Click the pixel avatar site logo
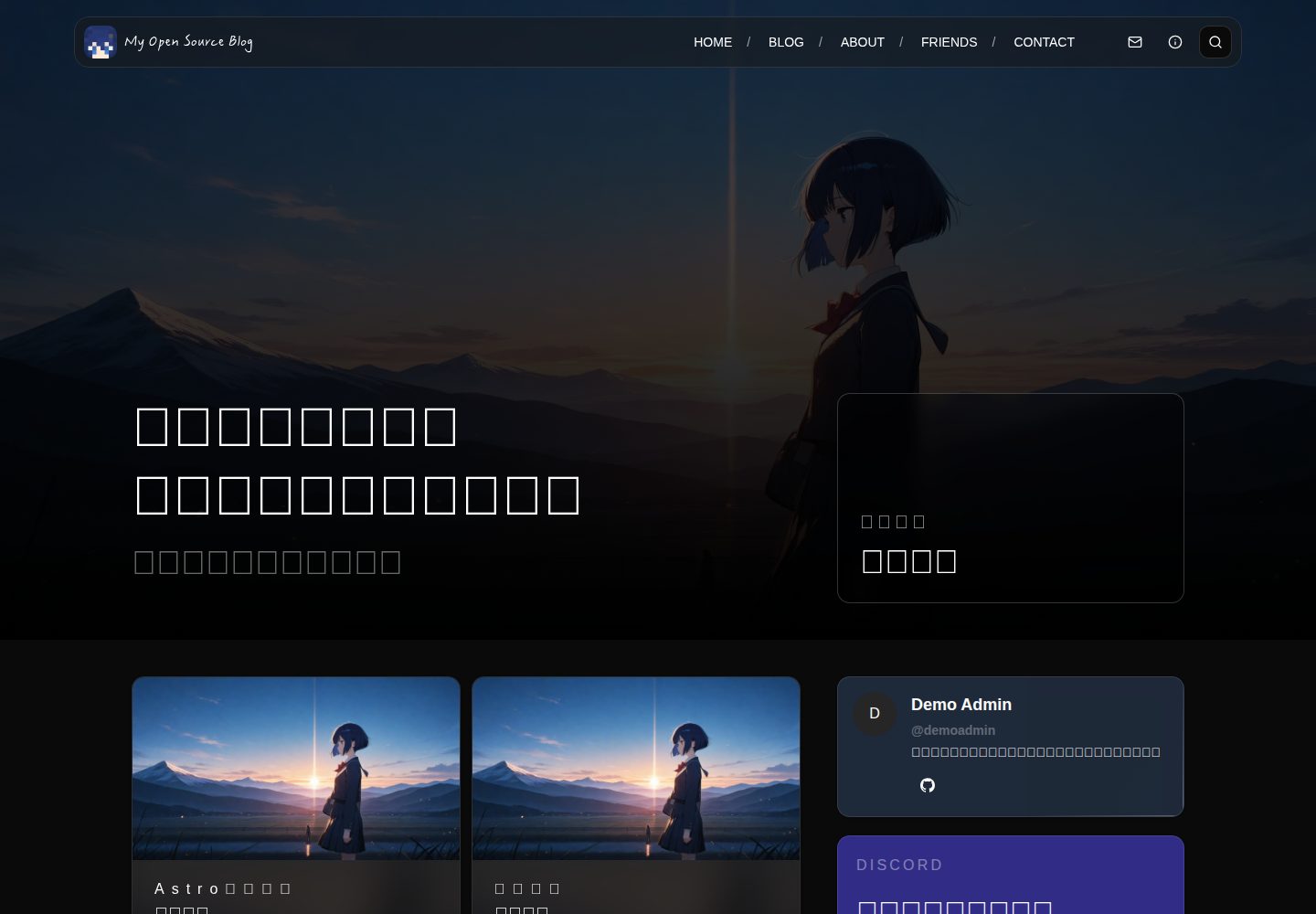 pos(101,42)
